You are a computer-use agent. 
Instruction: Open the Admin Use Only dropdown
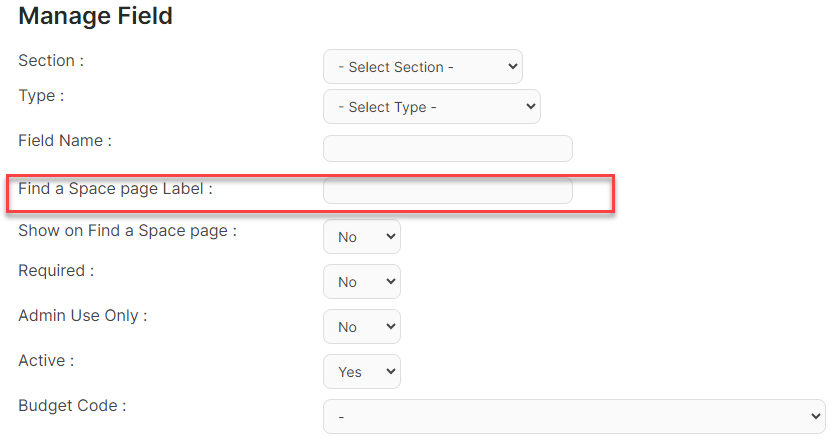pos(362,327)
